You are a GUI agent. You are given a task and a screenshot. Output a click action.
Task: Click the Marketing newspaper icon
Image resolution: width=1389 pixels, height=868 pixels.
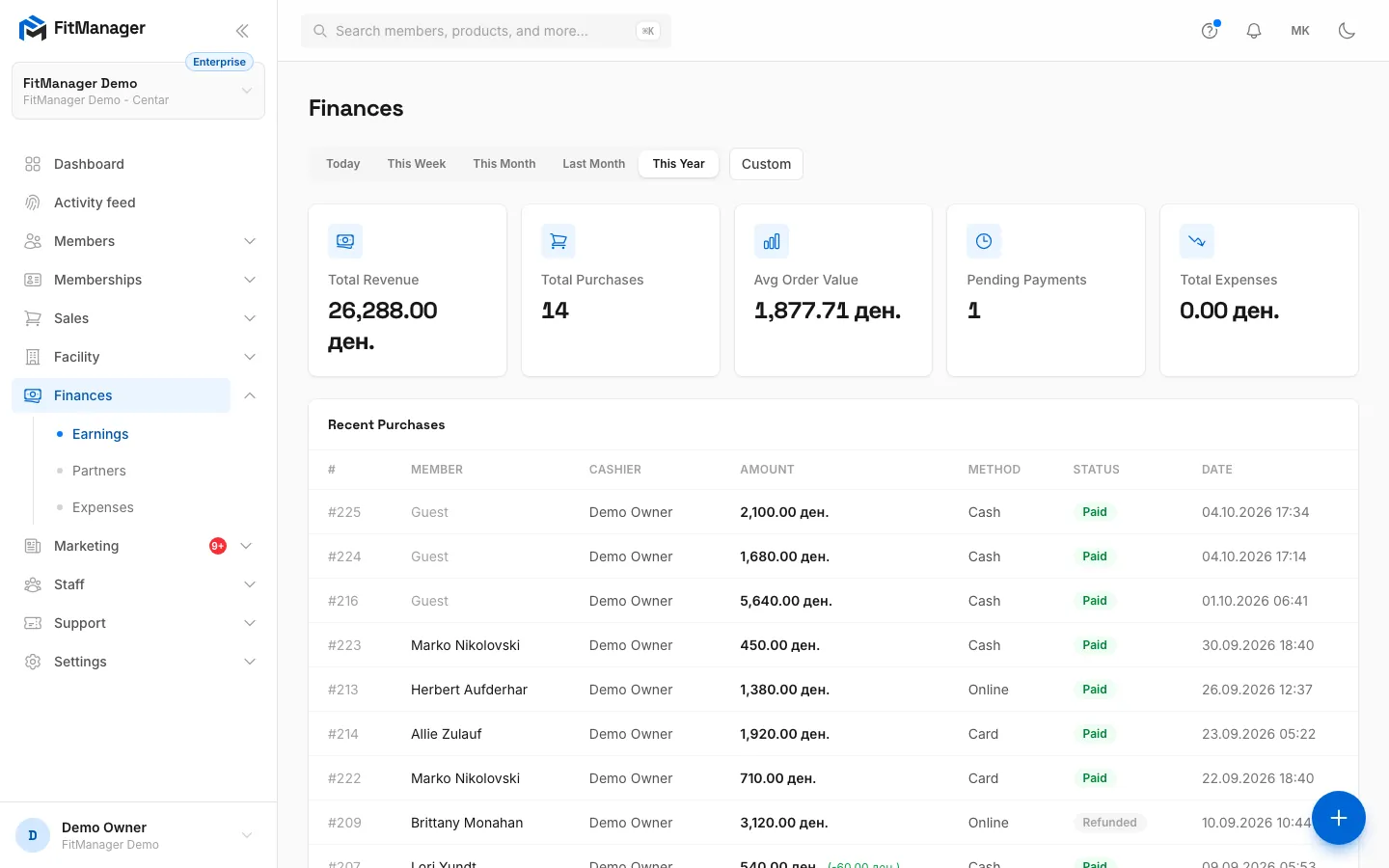[33, 546]
